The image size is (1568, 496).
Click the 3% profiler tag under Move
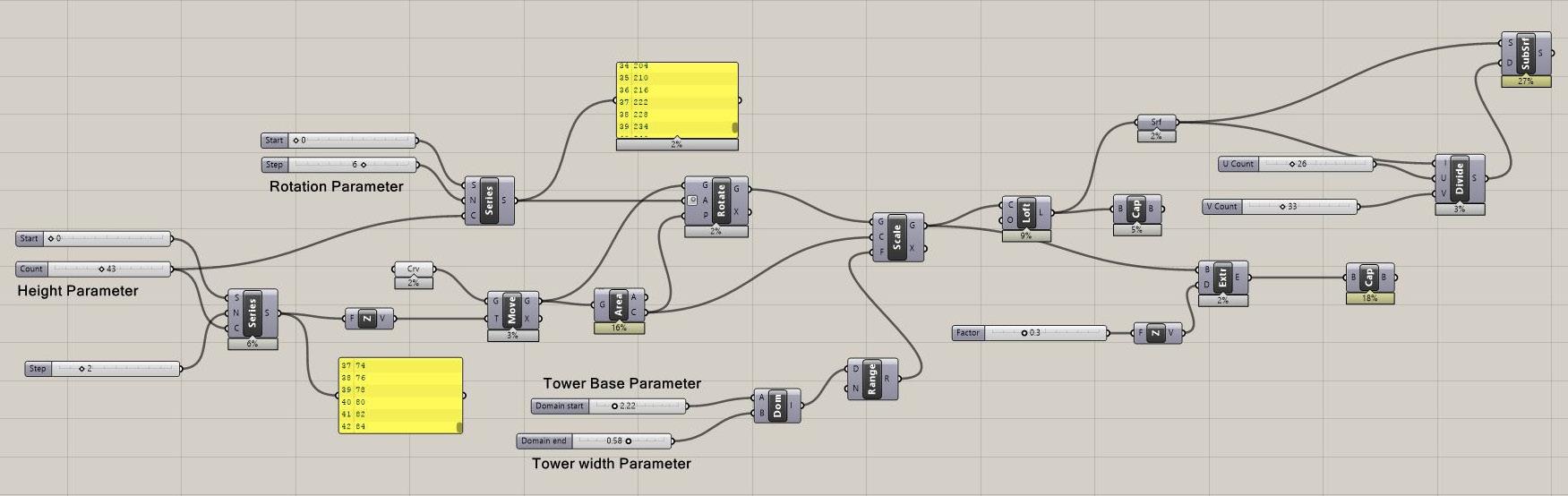point(513,336)
